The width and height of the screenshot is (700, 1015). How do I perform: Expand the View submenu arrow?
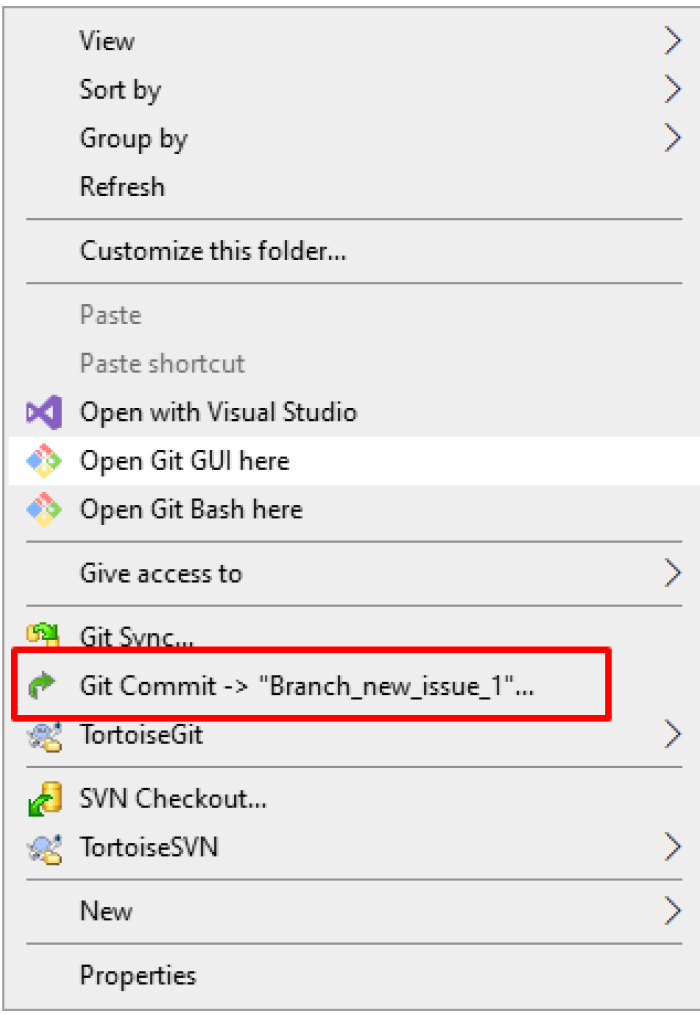coord(673,41)
